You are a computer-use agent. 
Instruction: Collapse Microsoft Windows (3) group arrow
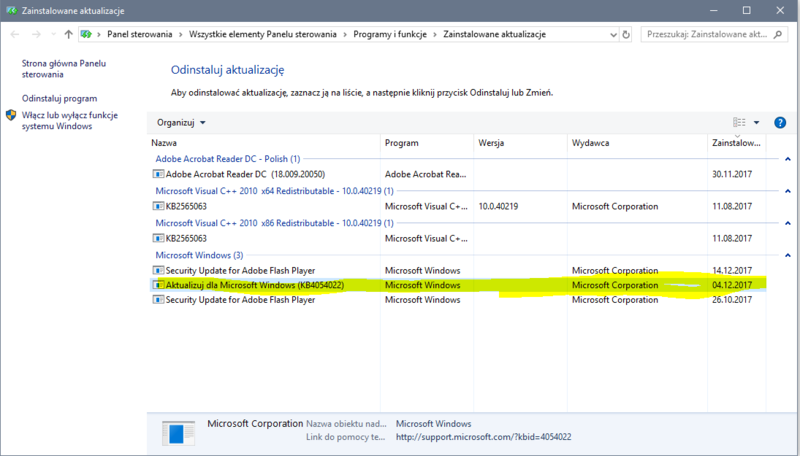pyautogui.click(x=788, y=255)
